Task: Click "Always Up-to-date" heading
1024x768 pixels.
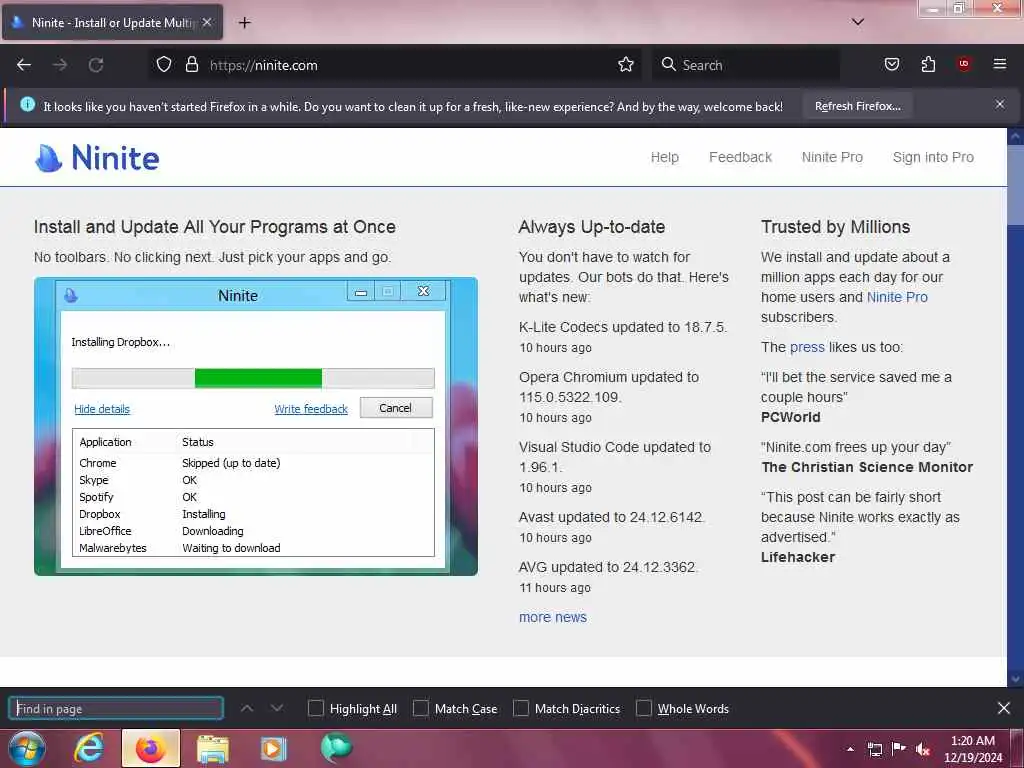Action: pos(592,227)
